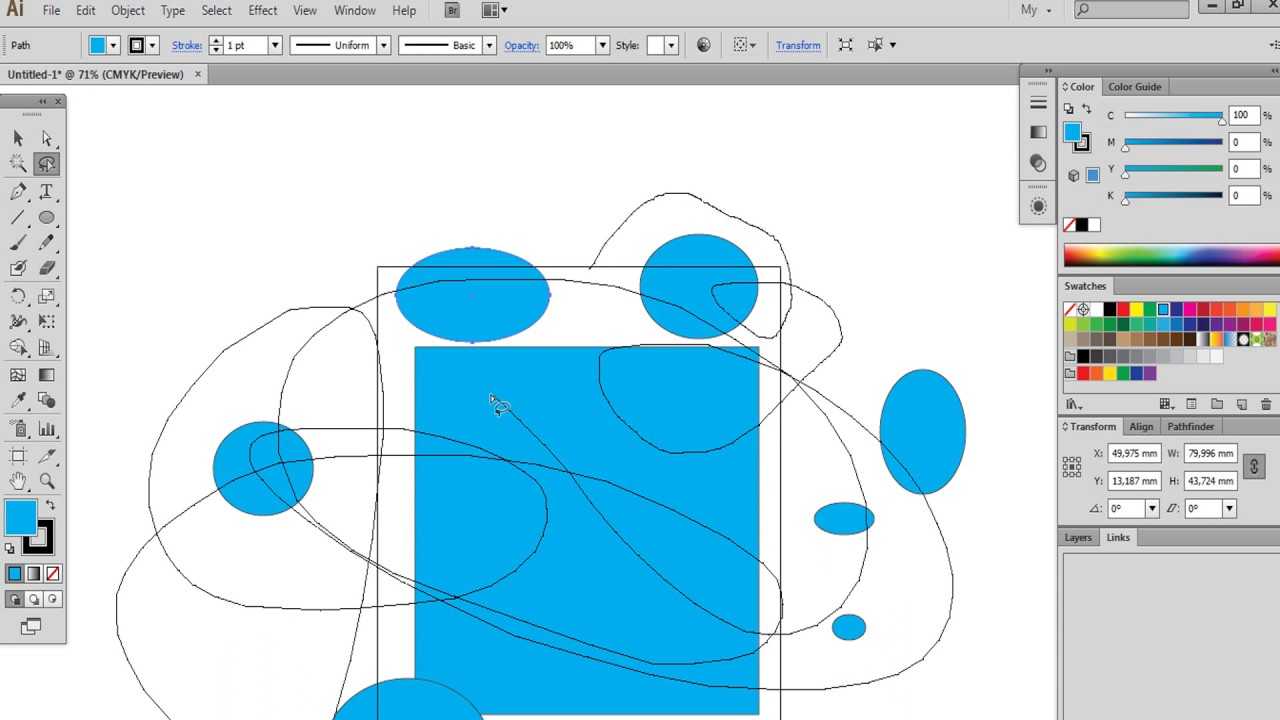Create new swatch in Swatches panel
1280x720 pixels.
click(x=1242, y=404)
